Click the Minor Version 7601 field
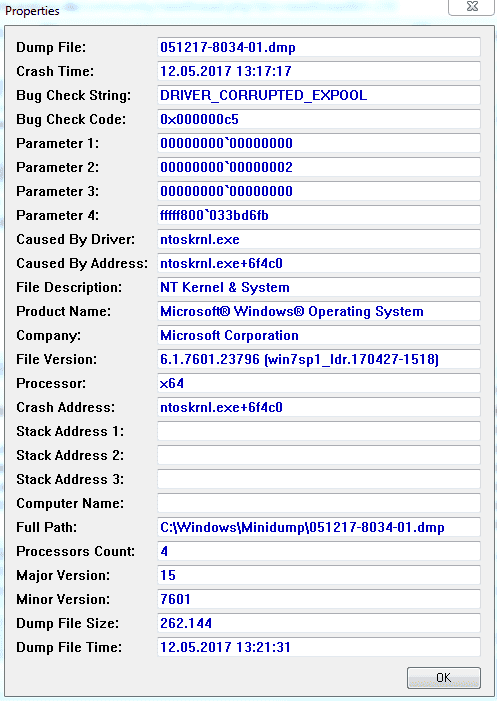Image resolution: width=497 pixels, height=701 pixels. tap(319, 599)
